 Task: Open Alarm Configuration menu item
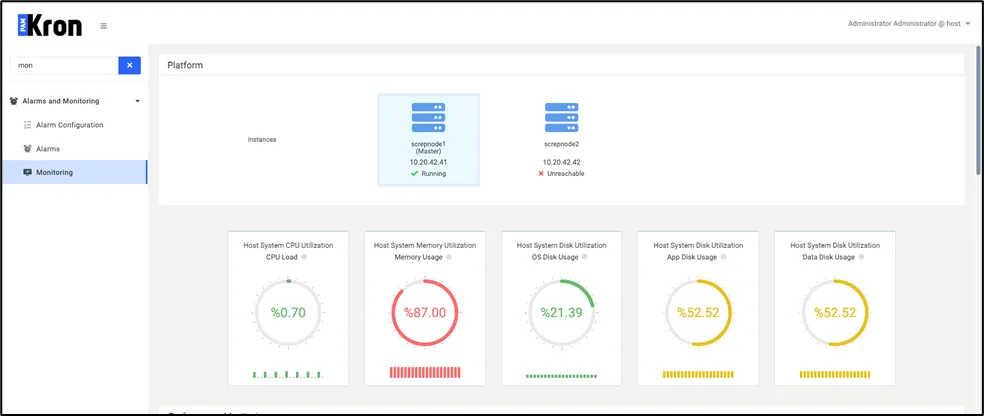[70, 125]
